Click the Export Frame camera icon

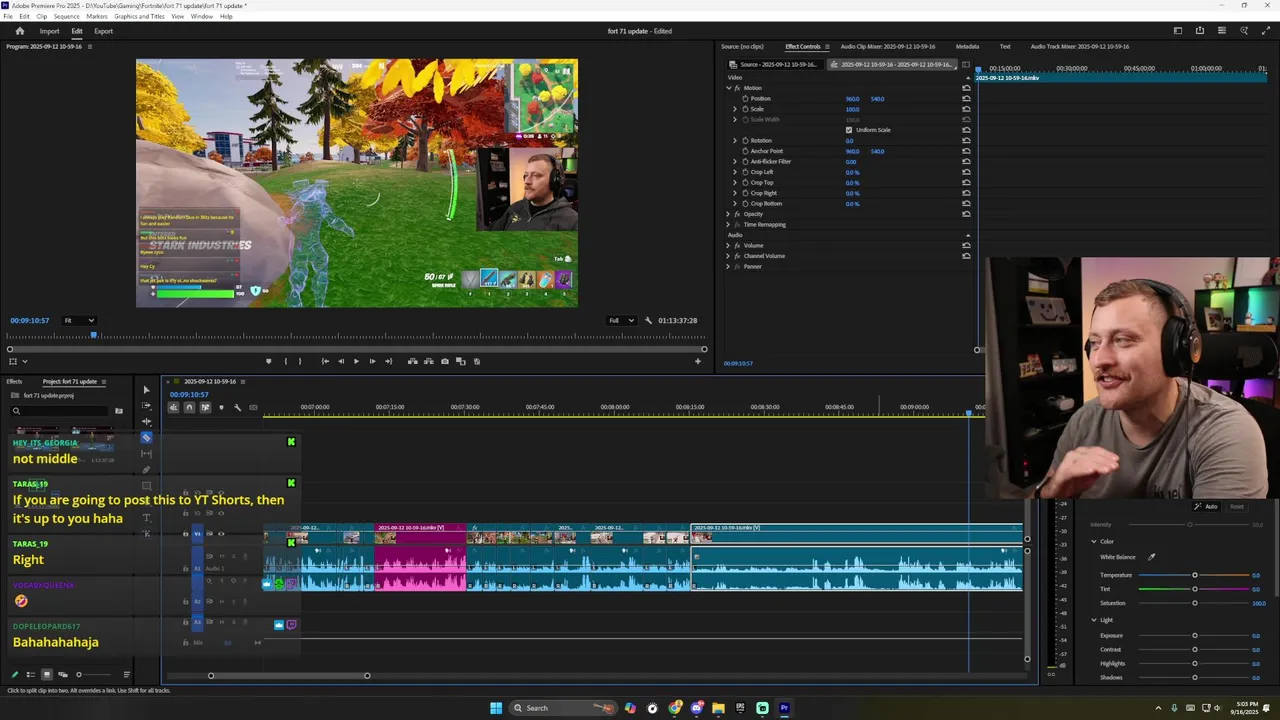(445, 361)
